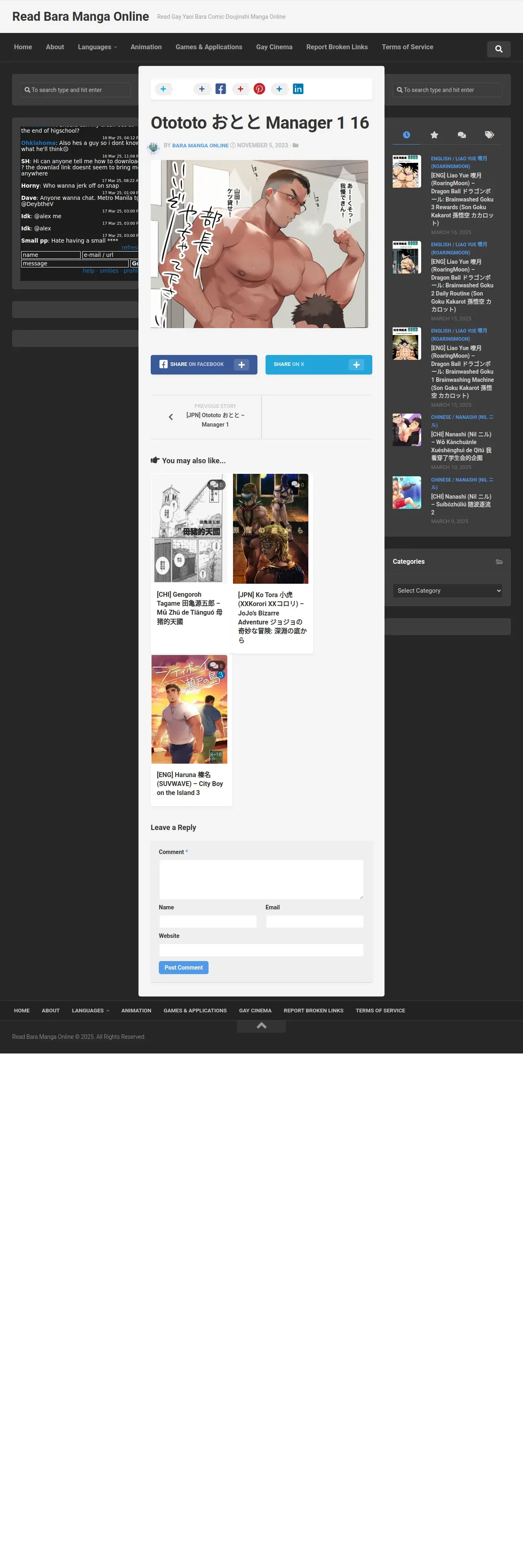Focus right sidebar search field

click(448, 90)
